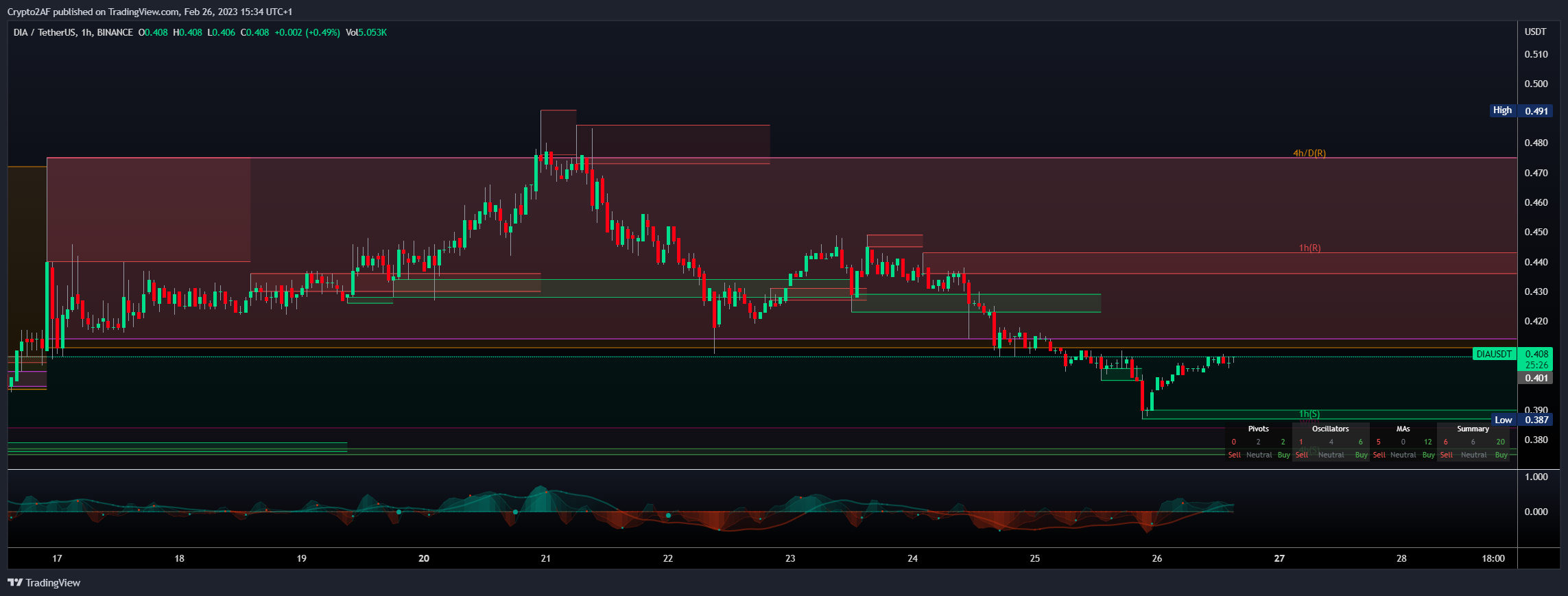Click date 21 on the time axis
This screenshot has width=1568, height=596.
(x=545, y=558)
